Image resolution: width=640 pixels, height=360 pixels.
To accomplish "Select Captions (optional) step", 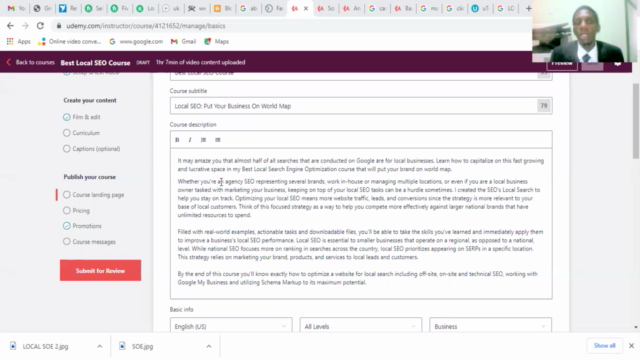I will [91, 149].
